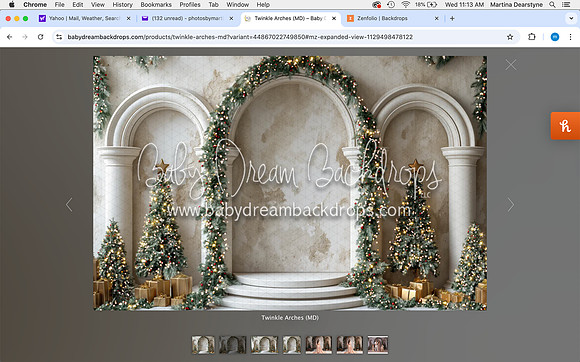Click the battery status indicator
This screenshot has height=362, width=580.
[x=426, y=5]
